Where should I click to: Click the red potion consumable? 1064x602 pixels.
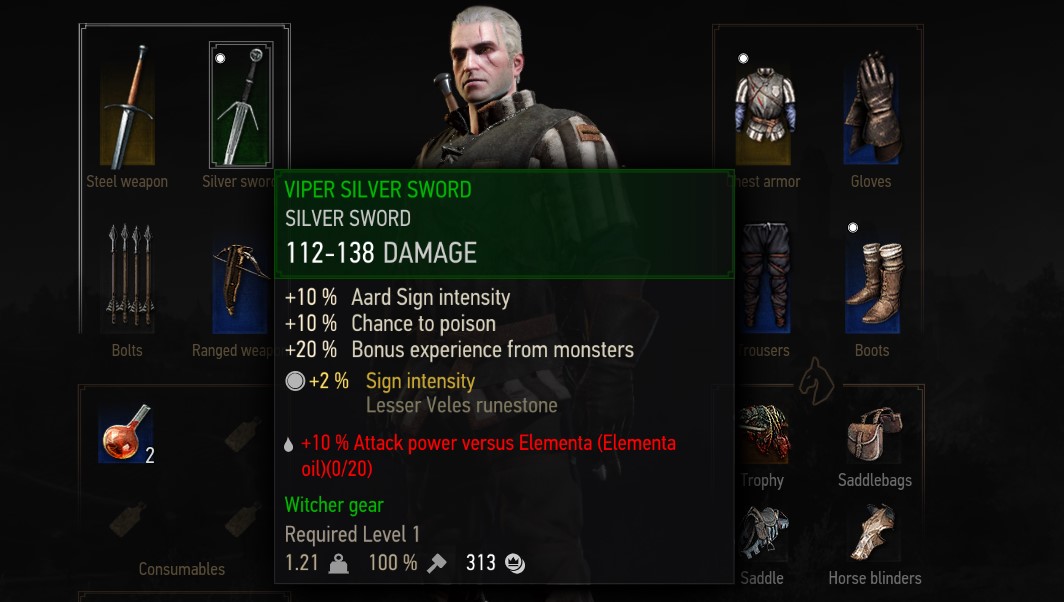click(x=126, y=434)
